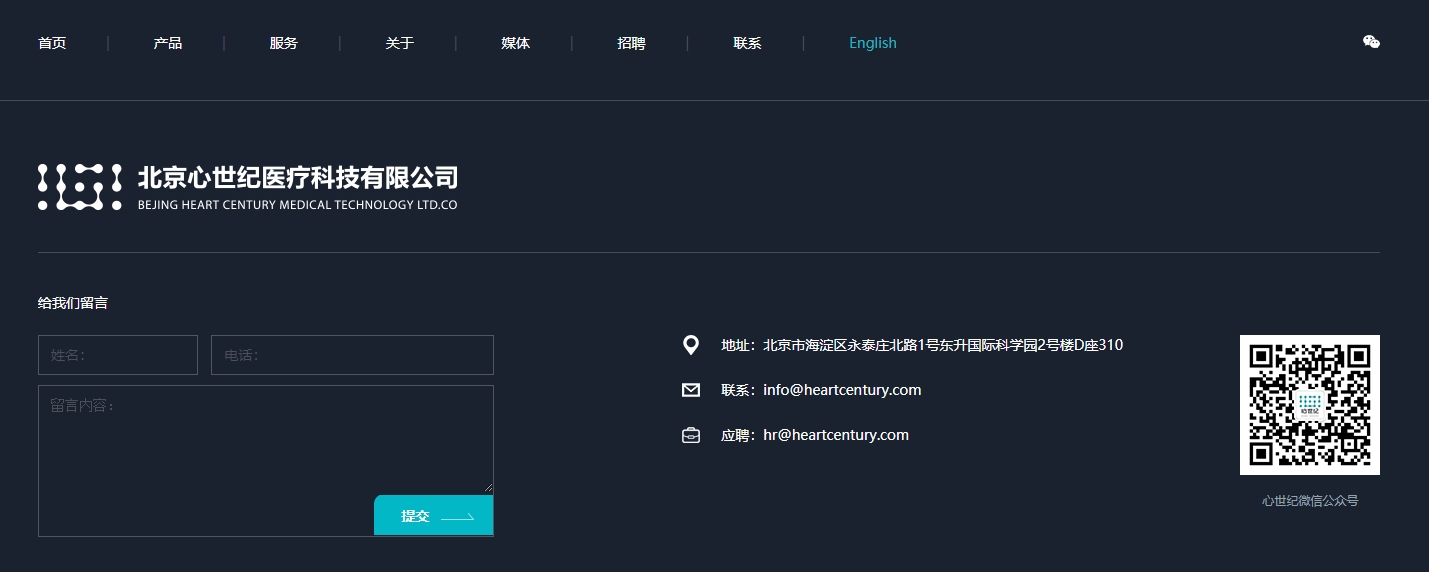Navigate to the 招聘 careers page
1429x572 pixels.
coord(632,43)
